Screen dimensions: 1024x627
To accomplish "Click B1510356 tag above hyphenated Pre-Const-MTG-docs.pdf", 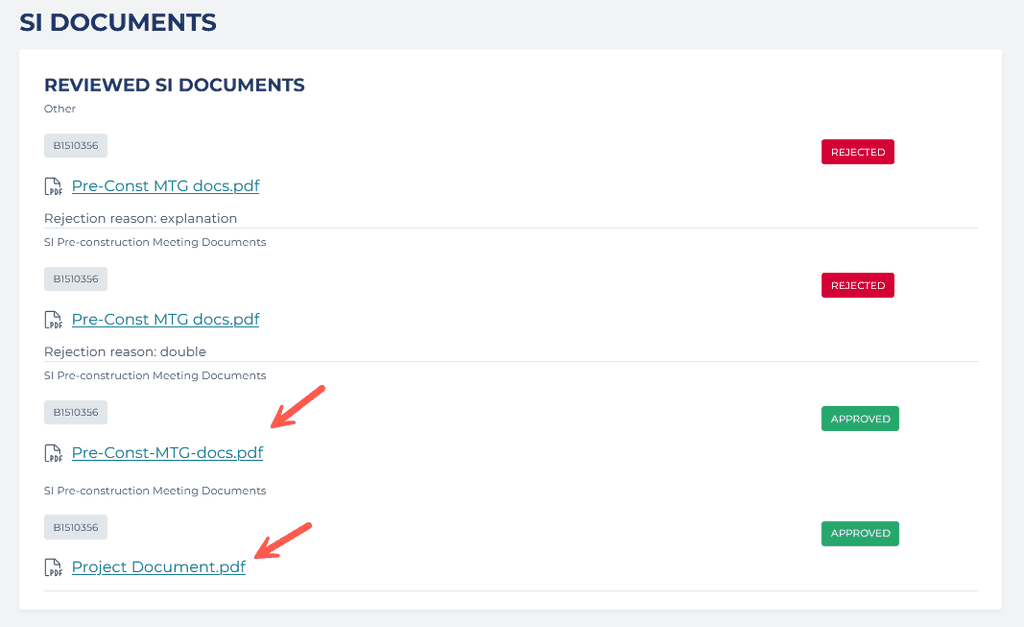I will pos(76,413).
